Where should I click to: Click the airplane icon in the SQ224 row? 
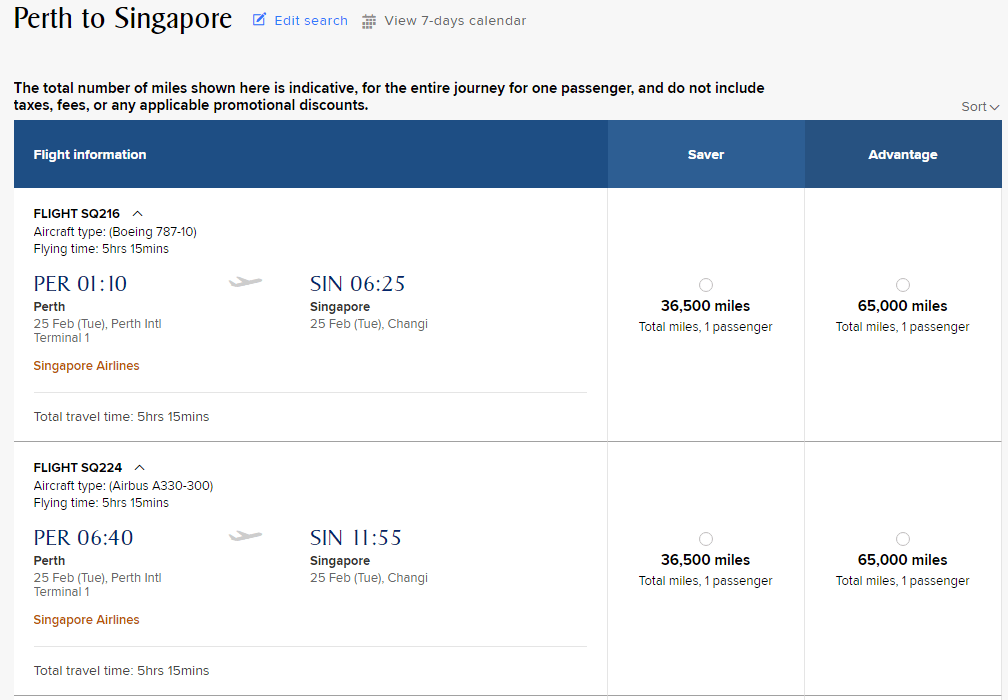[x=245, y=537]
